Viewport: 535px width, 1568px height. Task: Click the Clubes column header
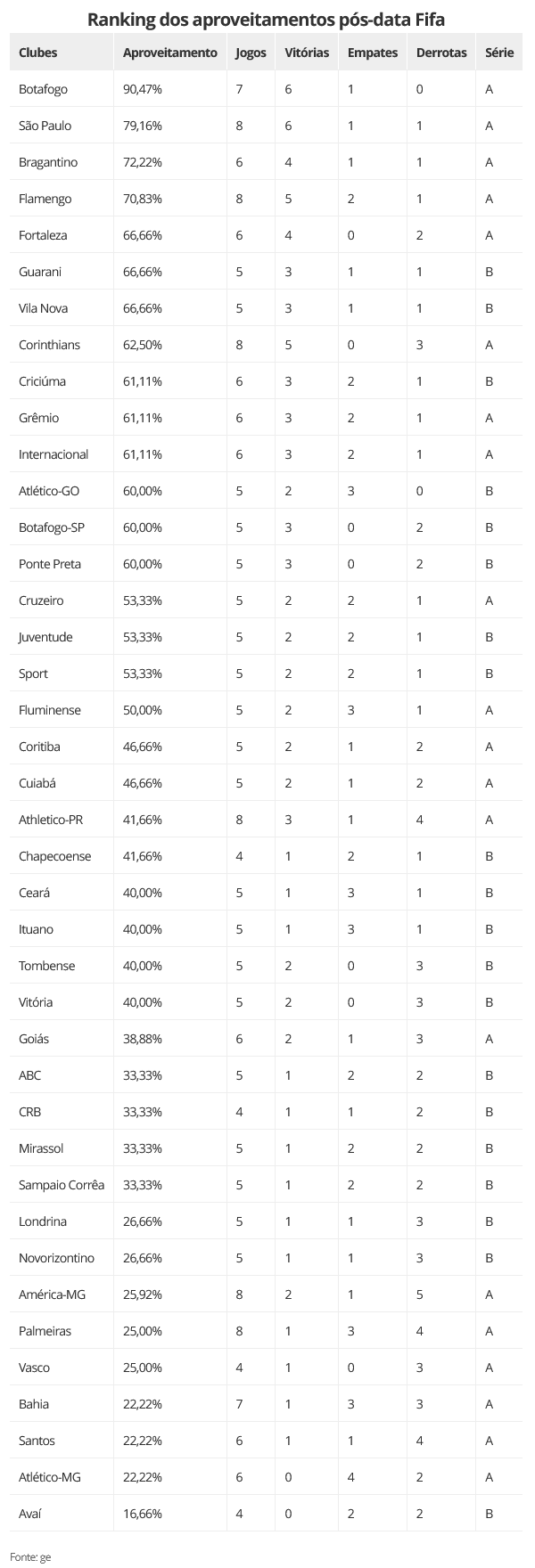click(38, 53)
